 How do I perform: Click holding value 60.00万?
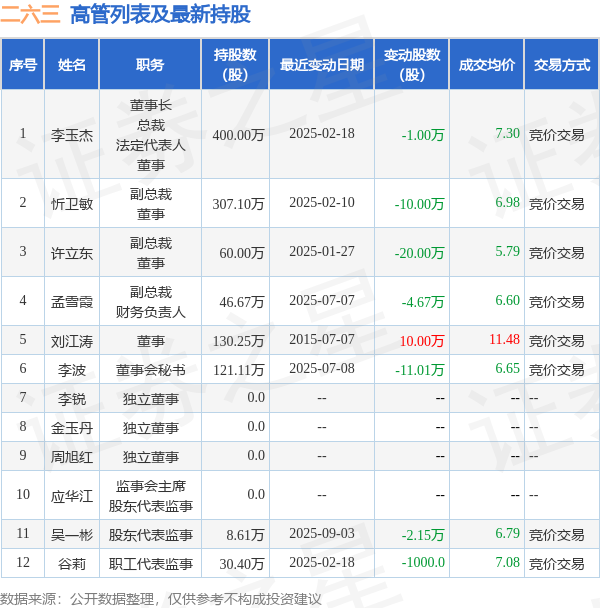(x=242, y=253)
